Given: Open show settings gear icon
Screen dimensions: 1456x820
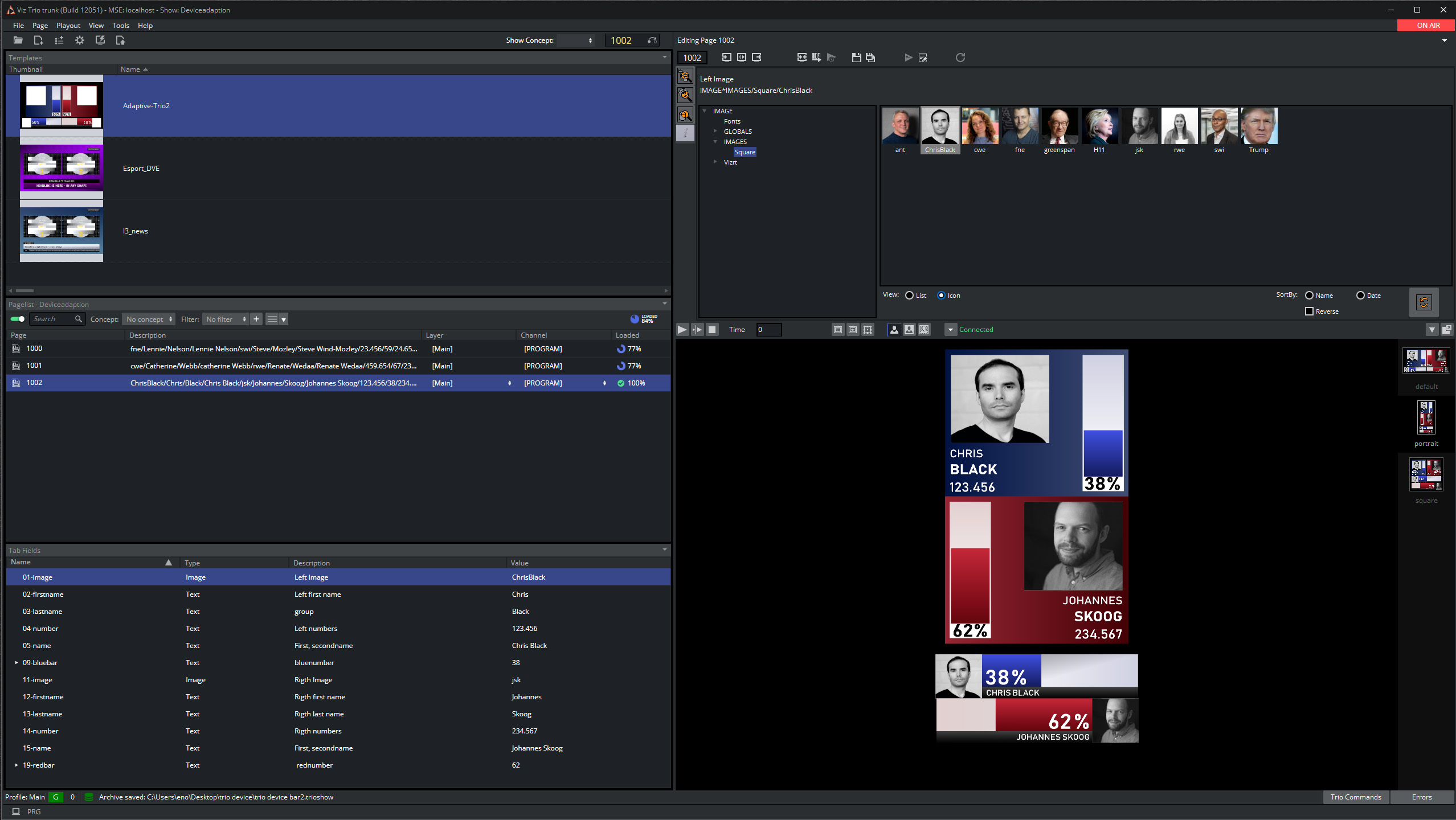Looking at the screenshot, I should [80, 40].
